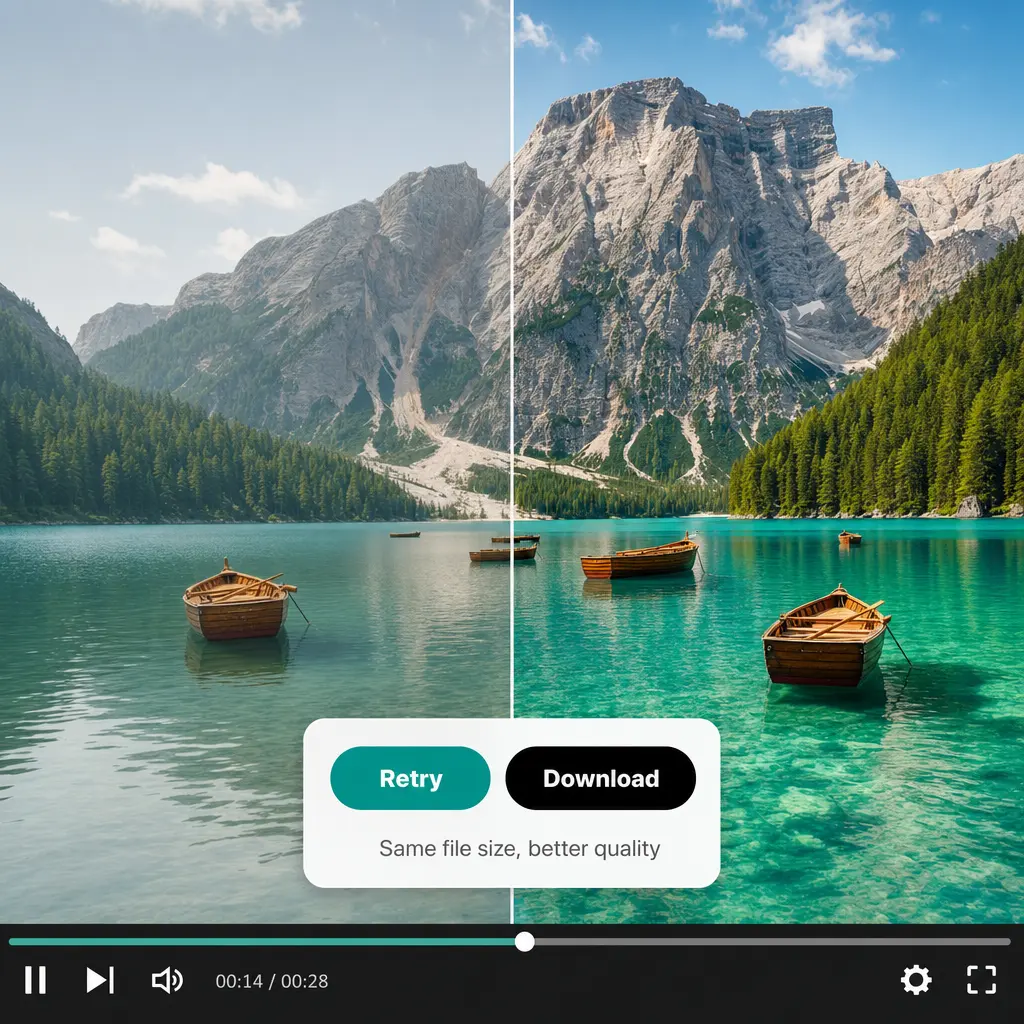Viewport: 1024px width, 1024px height.
Task: Click the Retry button
Action: point(410,778)
